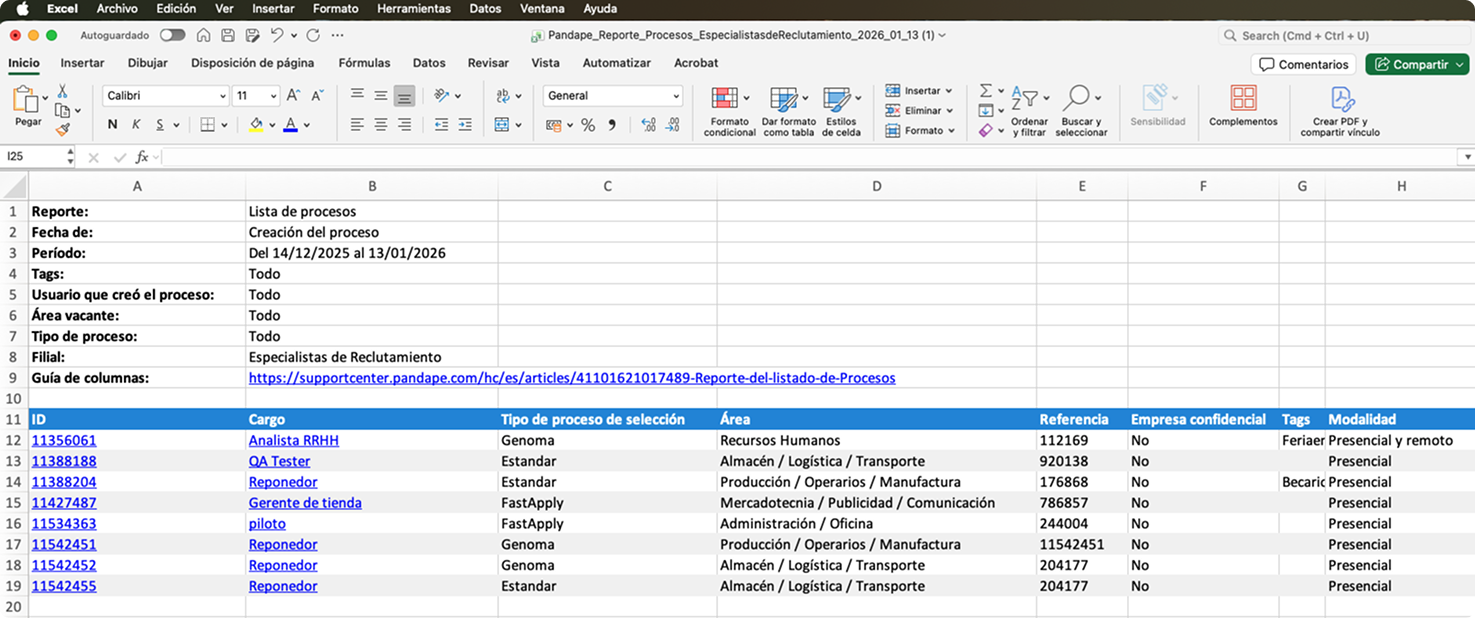Open the General number format dropdown

pos(676,96)
